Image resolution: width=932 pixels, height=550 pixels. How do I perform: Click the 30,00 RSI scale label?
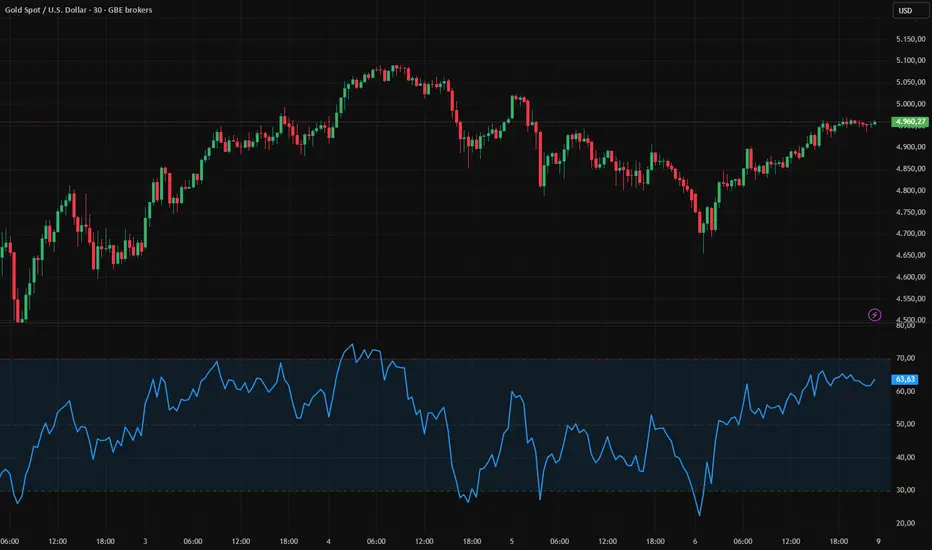click(x=906, y=490)
